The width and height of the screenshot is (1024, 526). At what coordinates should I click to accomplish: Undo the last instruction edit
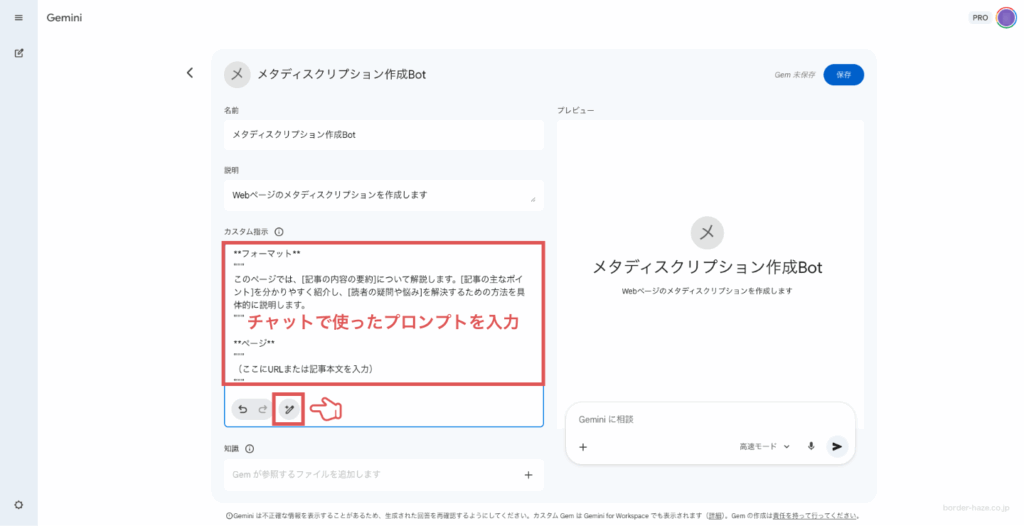tap(243, 410)
